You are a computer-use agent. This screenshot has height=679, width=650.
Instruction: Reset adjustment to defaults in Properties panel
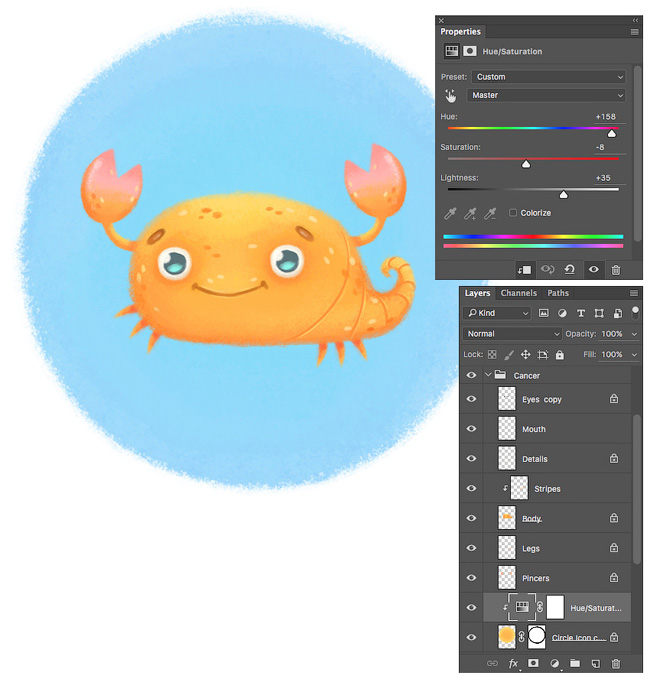pos(571,269)
